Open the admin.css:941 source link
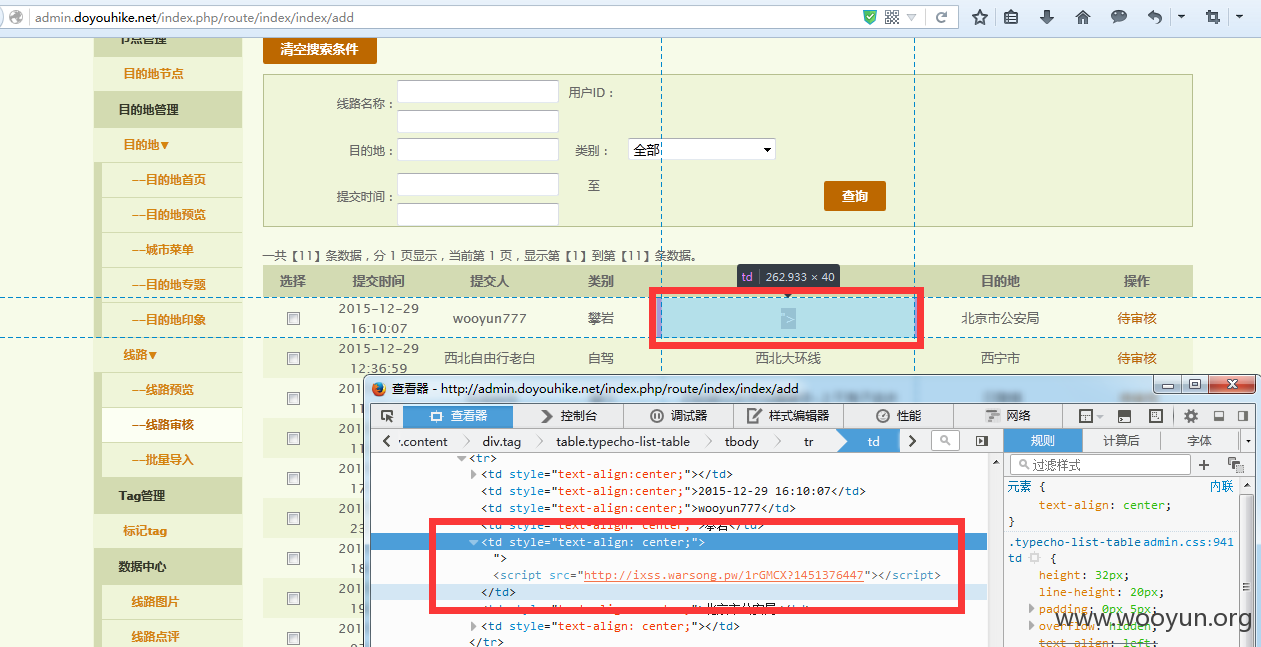 click(1189, 542)
